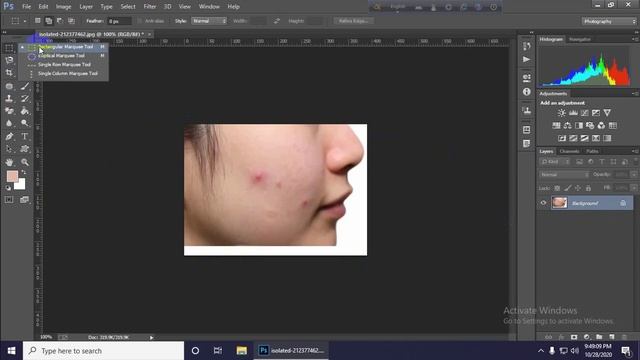Toggle Lock transparent pixels

557,188
